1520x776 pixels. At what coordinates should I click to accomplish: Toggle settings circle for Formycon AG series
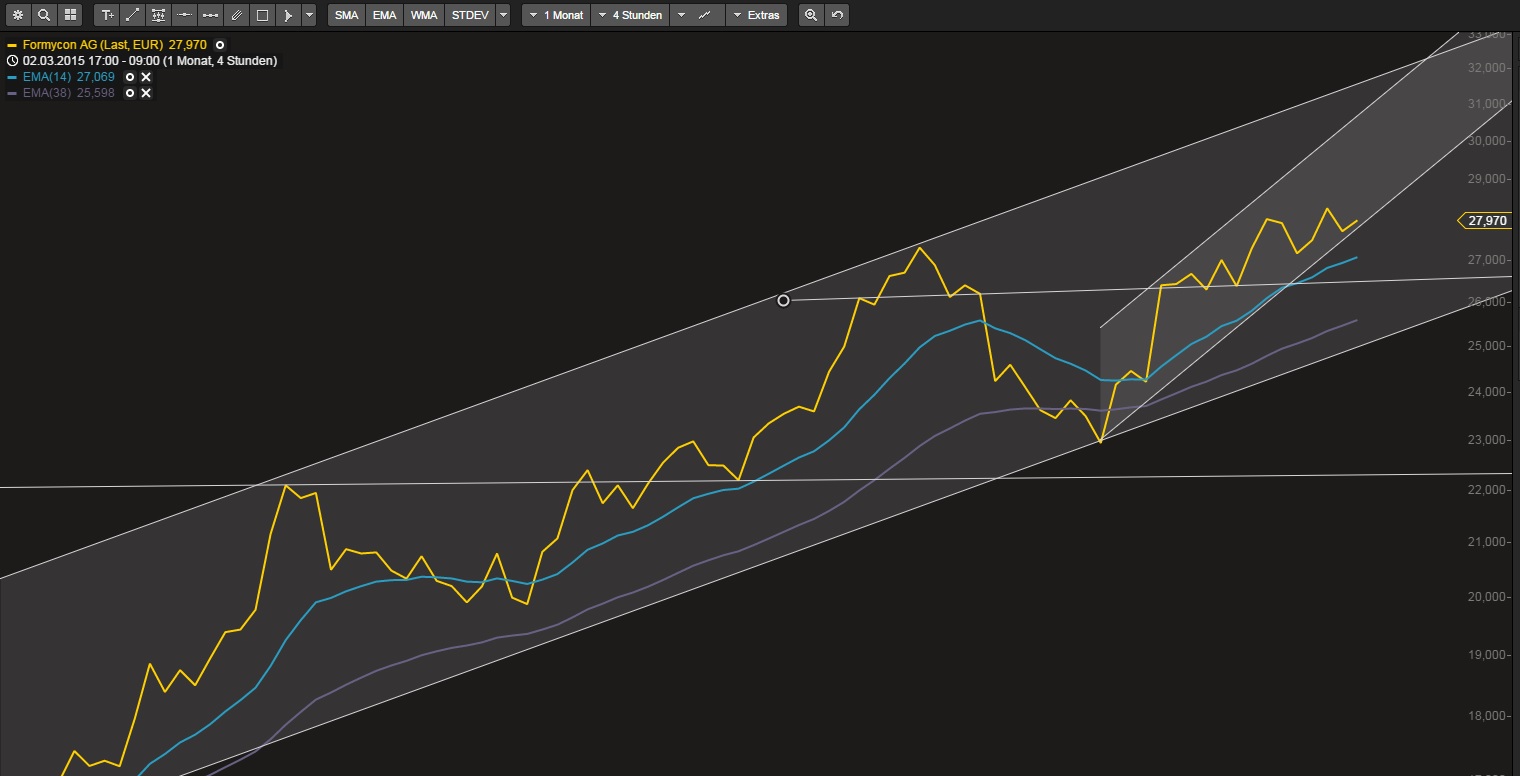click(220, 45)
